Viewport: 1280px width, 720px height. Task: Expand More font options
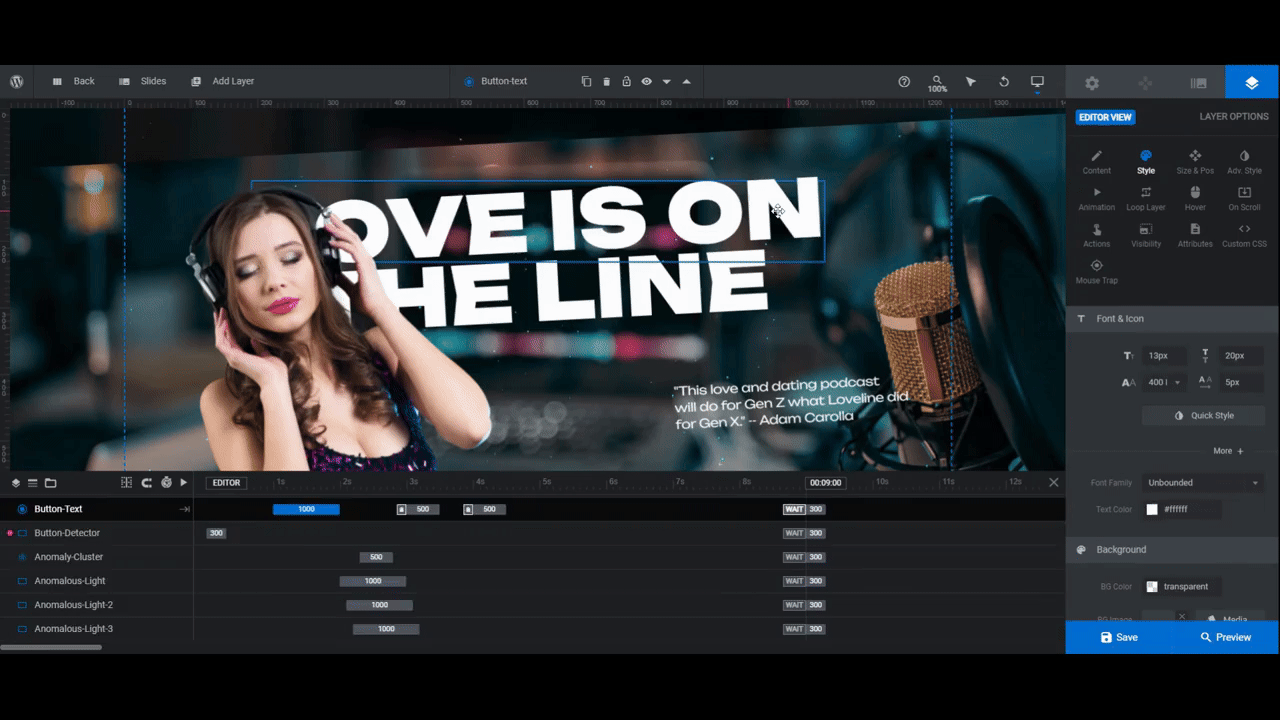[1228, 451]
